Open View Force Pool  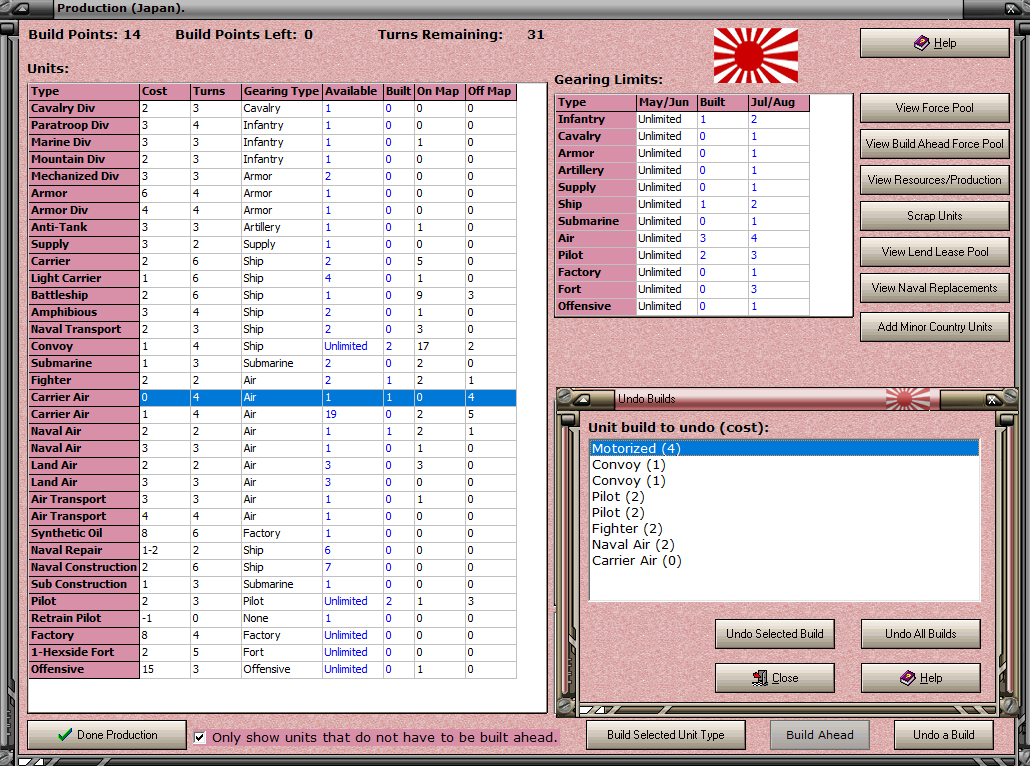(934, 108)
